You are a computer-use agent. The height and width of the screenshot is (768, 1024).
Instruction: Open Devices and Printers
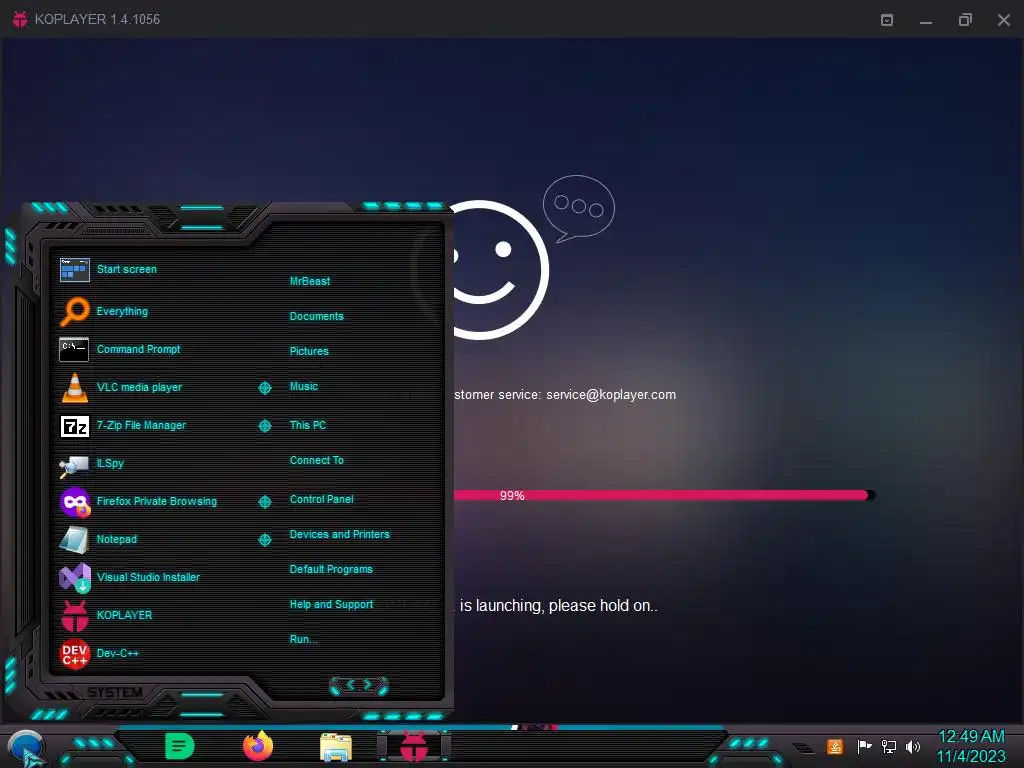(x=340, y=534)
